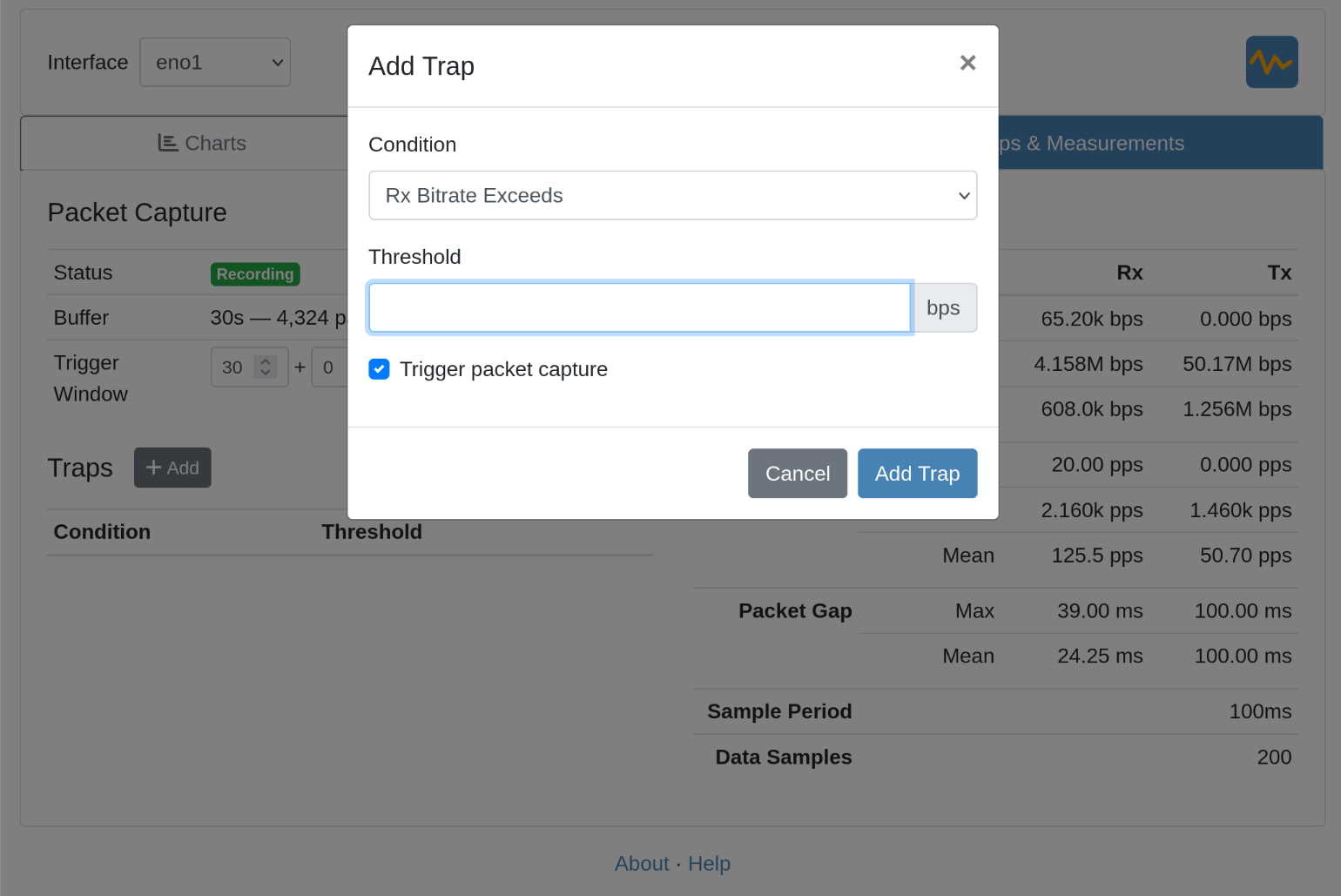
Task: Switch to the Charts tab
Action: [x=202, y=143]
